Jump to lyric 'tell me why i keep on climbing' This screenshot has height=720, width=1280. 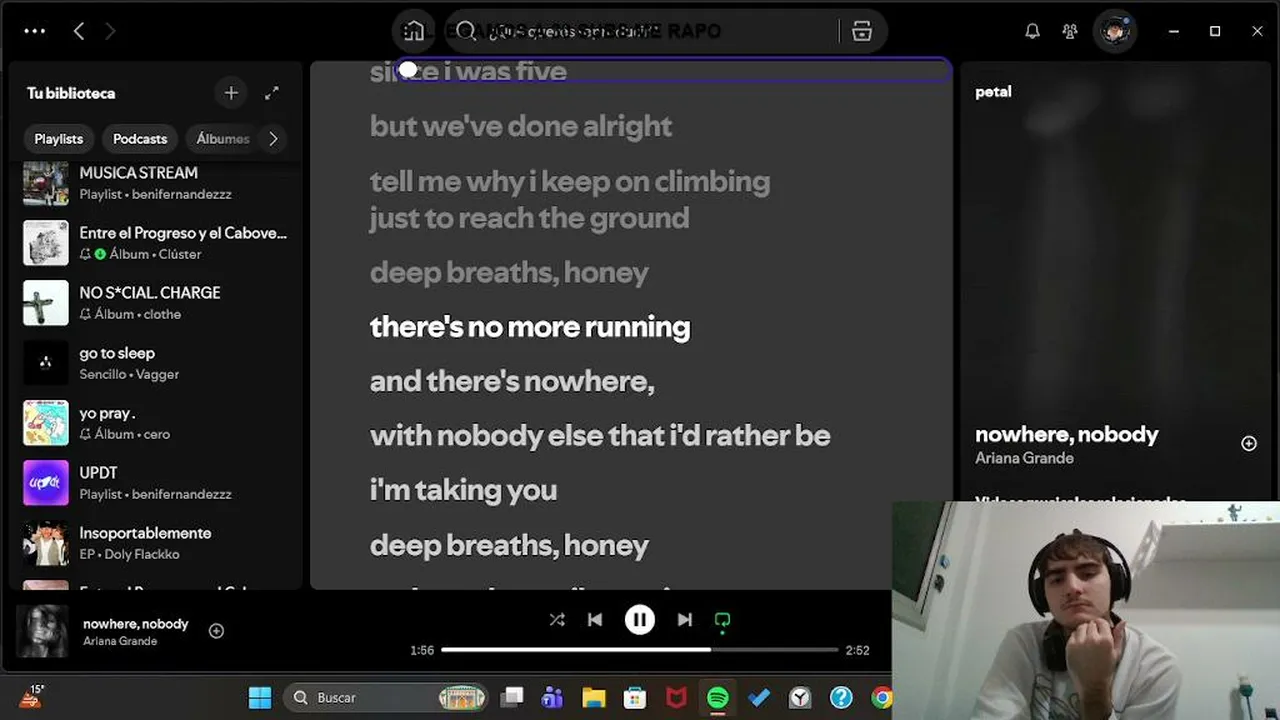click(570, 181)
